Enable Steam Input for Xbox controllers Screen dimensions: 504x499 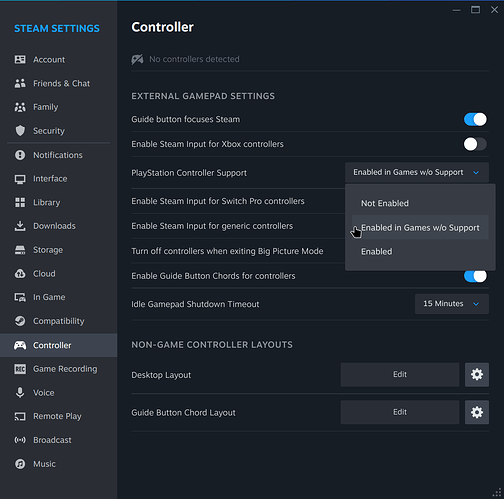(x=475, y=144)
